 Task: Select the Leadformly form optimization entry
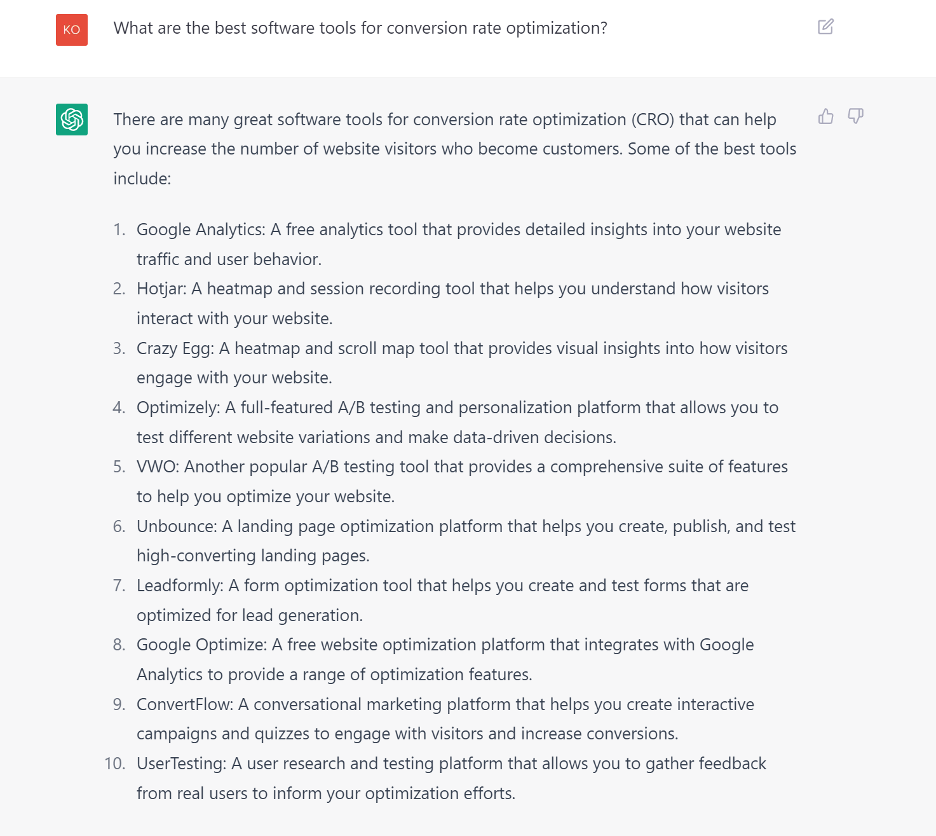coord(442,600)
